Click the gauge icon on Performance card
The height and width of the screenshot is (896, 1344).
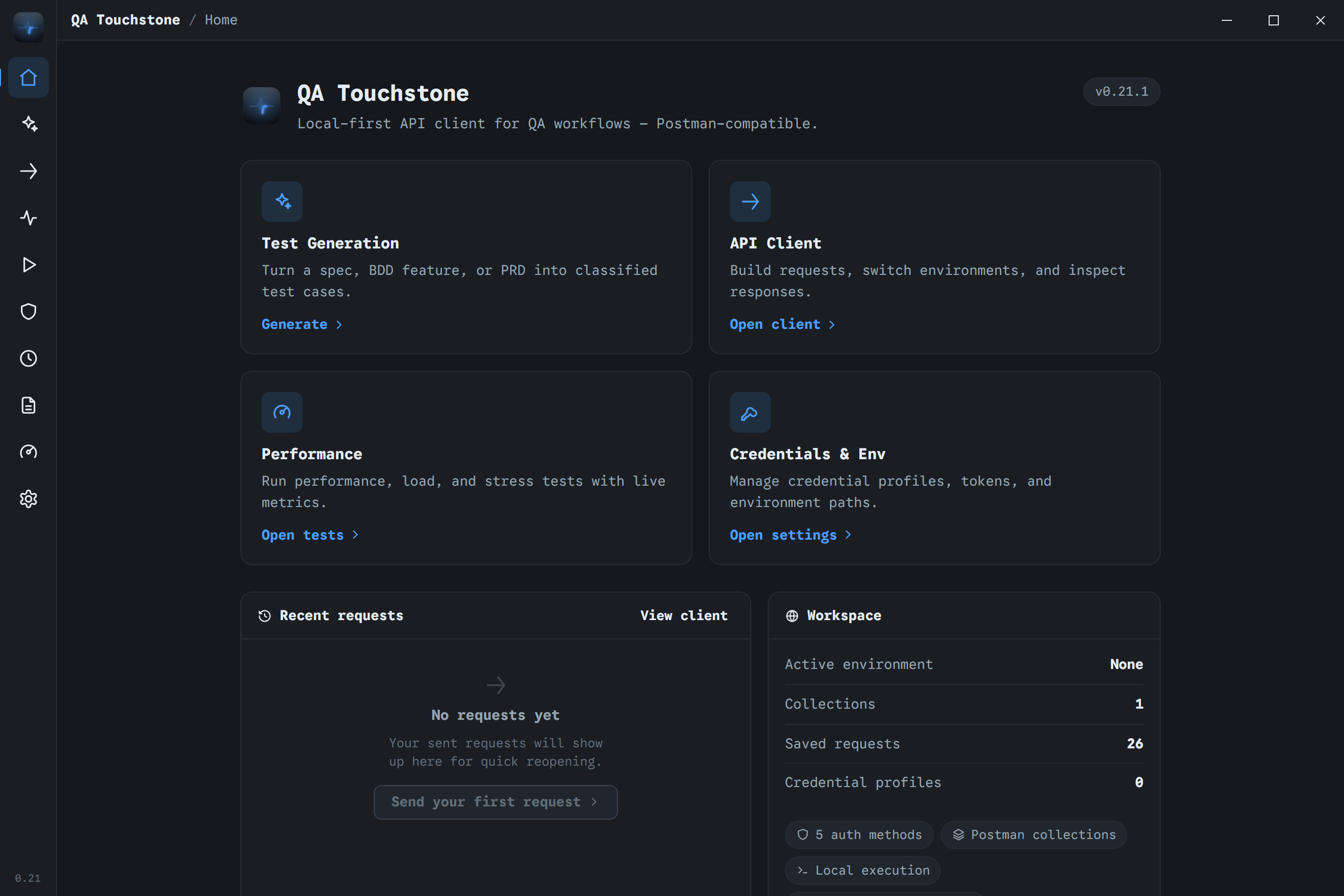pos(282,412)
